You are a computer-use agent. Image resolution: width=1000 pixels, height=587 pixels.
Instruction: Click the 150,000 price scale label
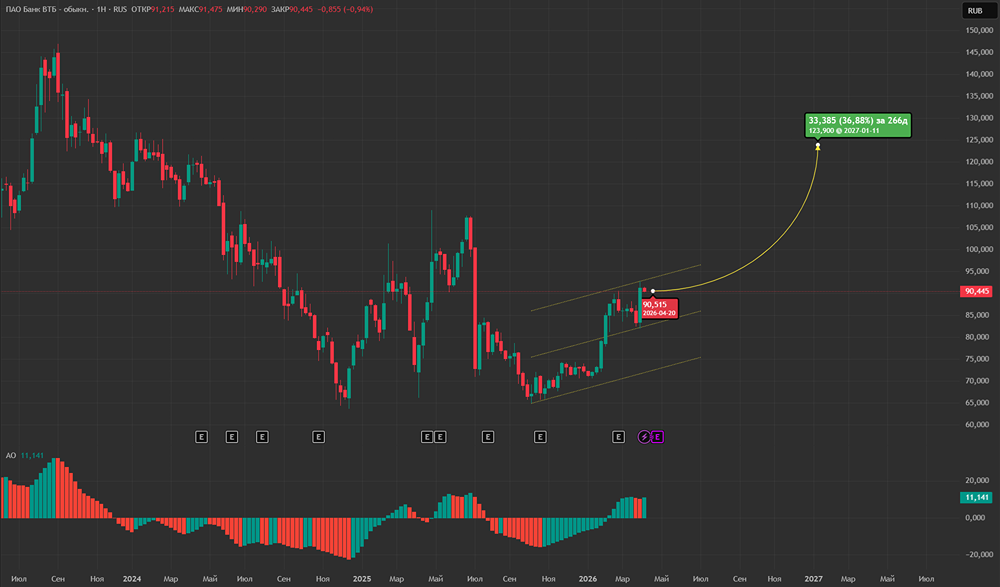(x=979, y=30)
